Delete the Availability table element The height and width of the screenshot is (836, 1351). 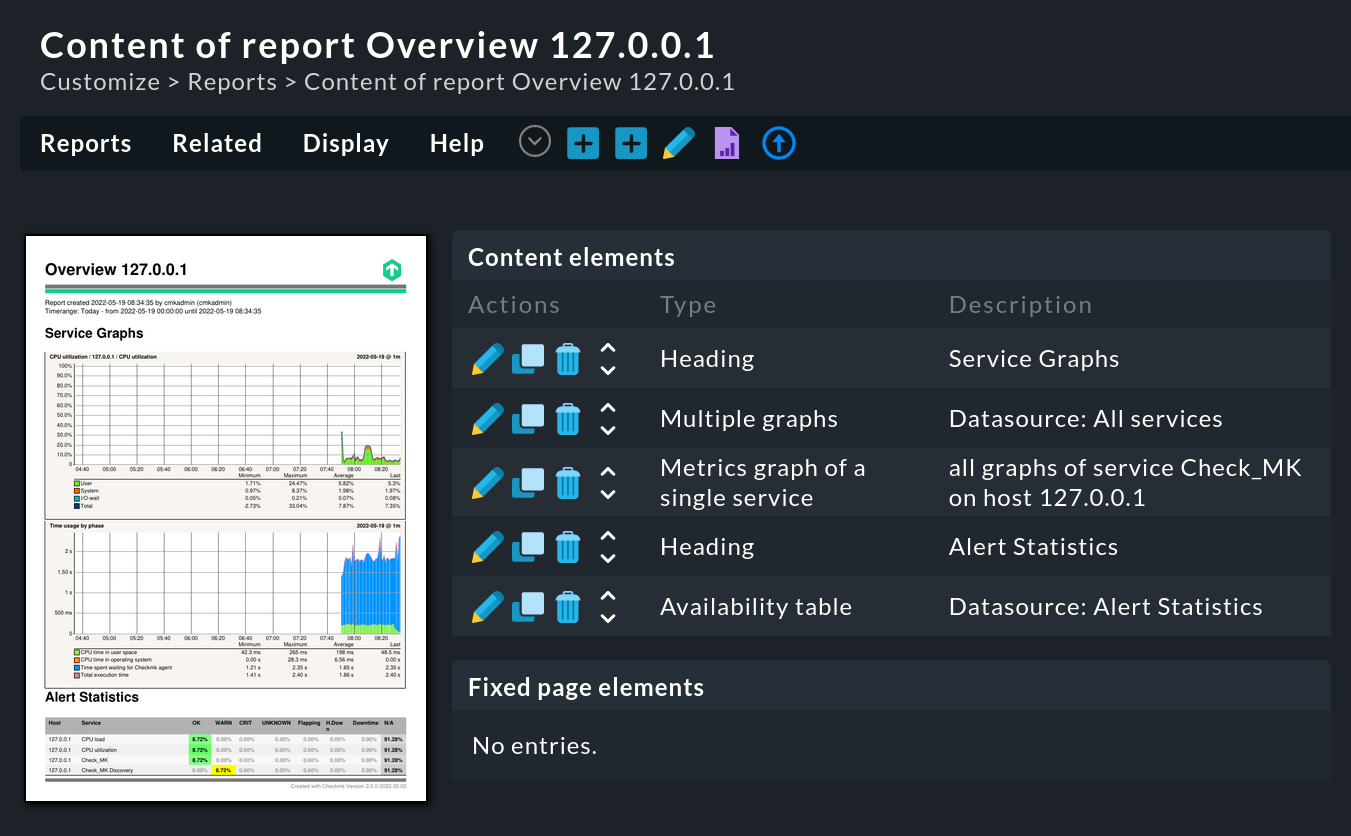click(x=568, y=607)
